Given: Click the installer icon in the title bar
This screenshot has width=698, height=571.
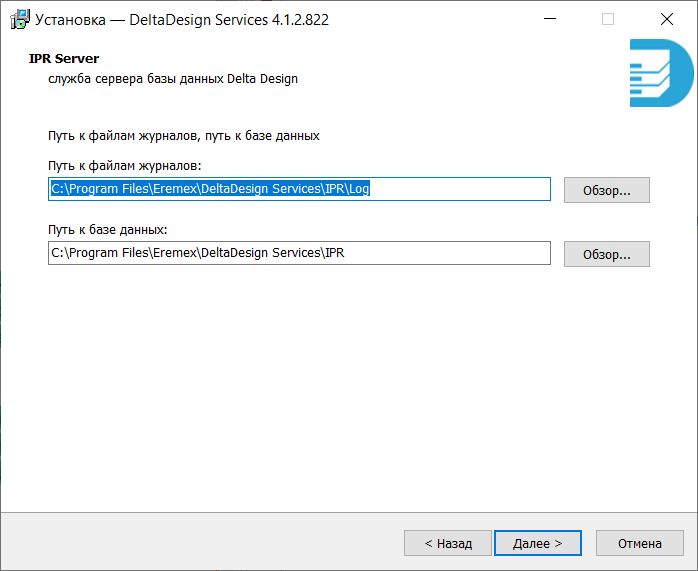Looking at the screenshot, I should 20,20.
